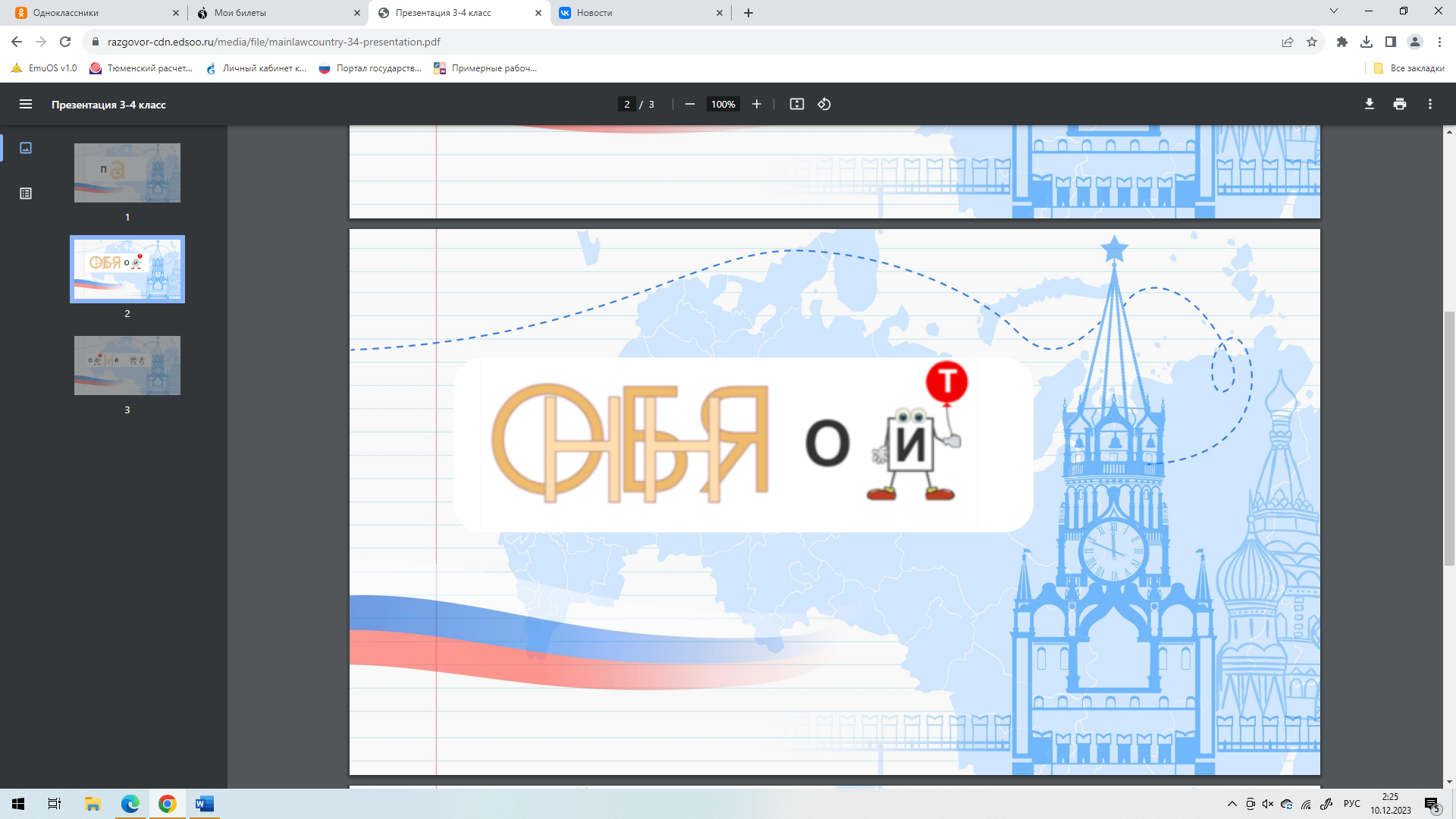The width and height of the screenshot is (1456, 819).
Task: Open Chrome three-dot menu
Action: pyautogui.click(x=1439, y=42)
